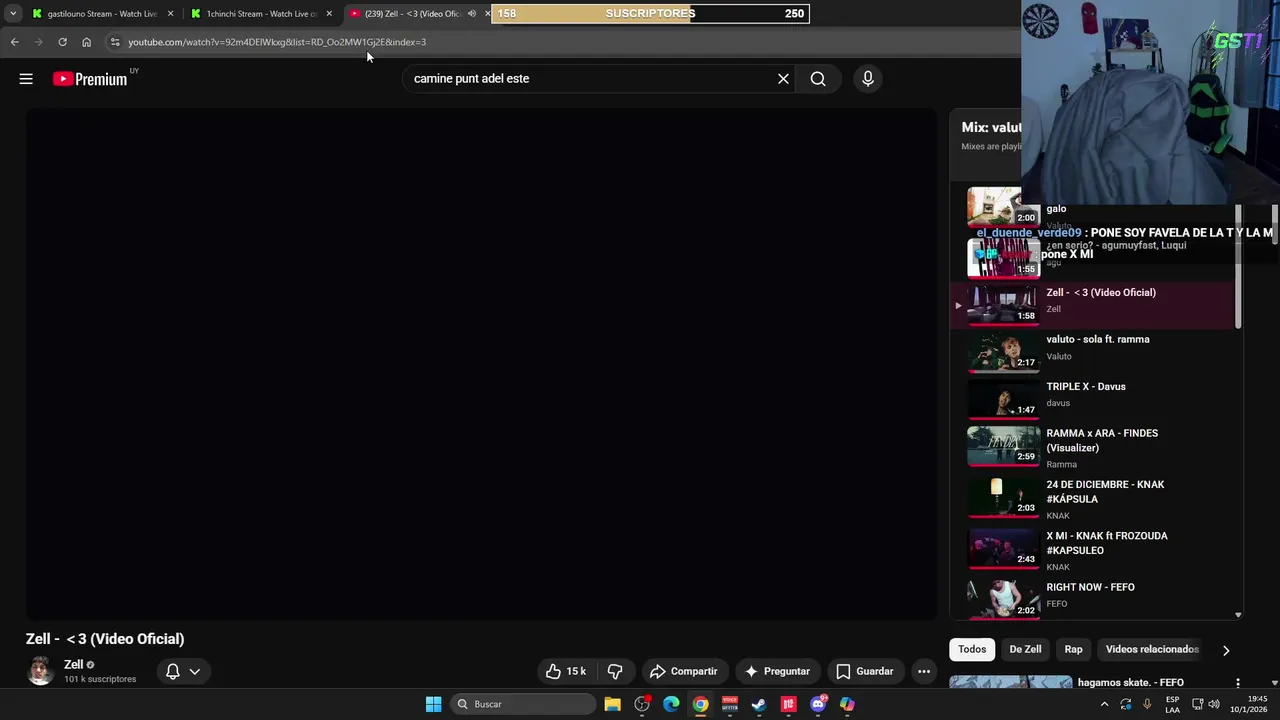Play RIGHT NOW - FEFO
This screenshot has height=720, width=1280.
click(x=1090, y=588)
